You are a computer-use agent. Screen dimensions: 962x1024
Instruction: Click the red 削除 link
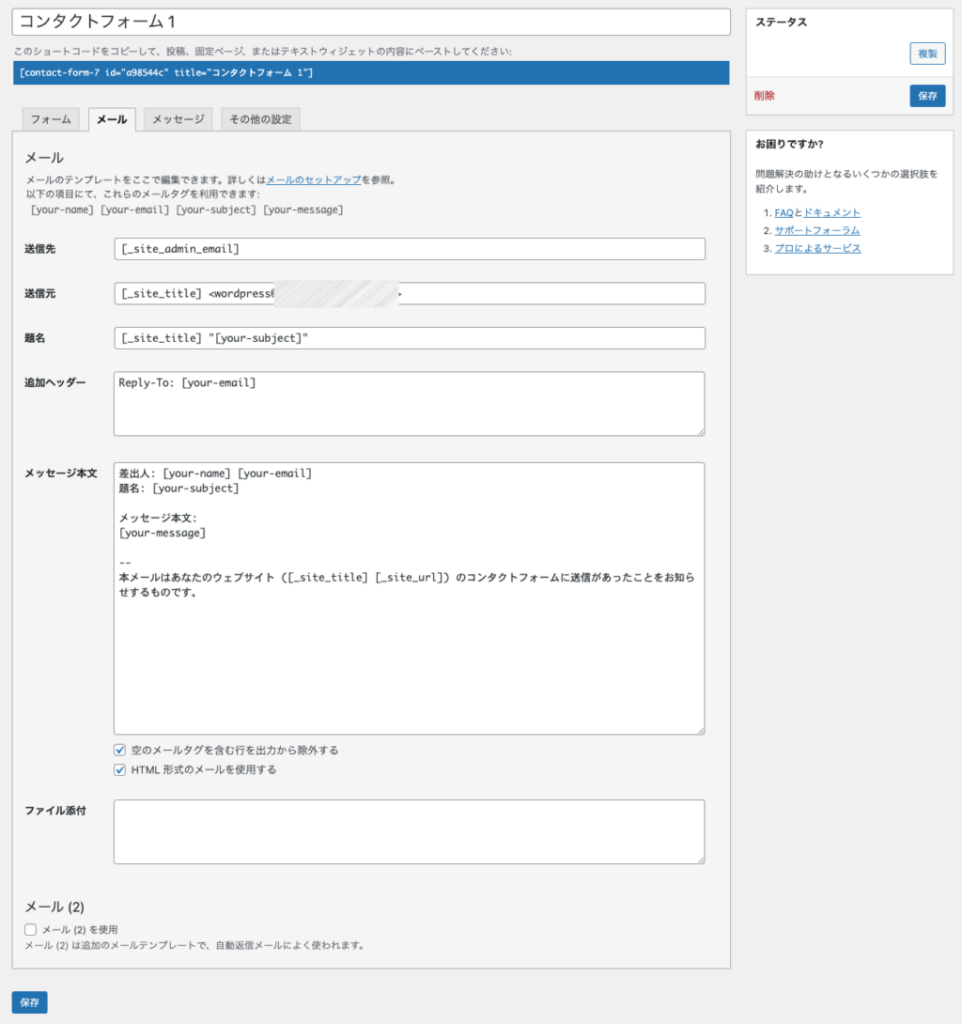(x=764, y=96)
